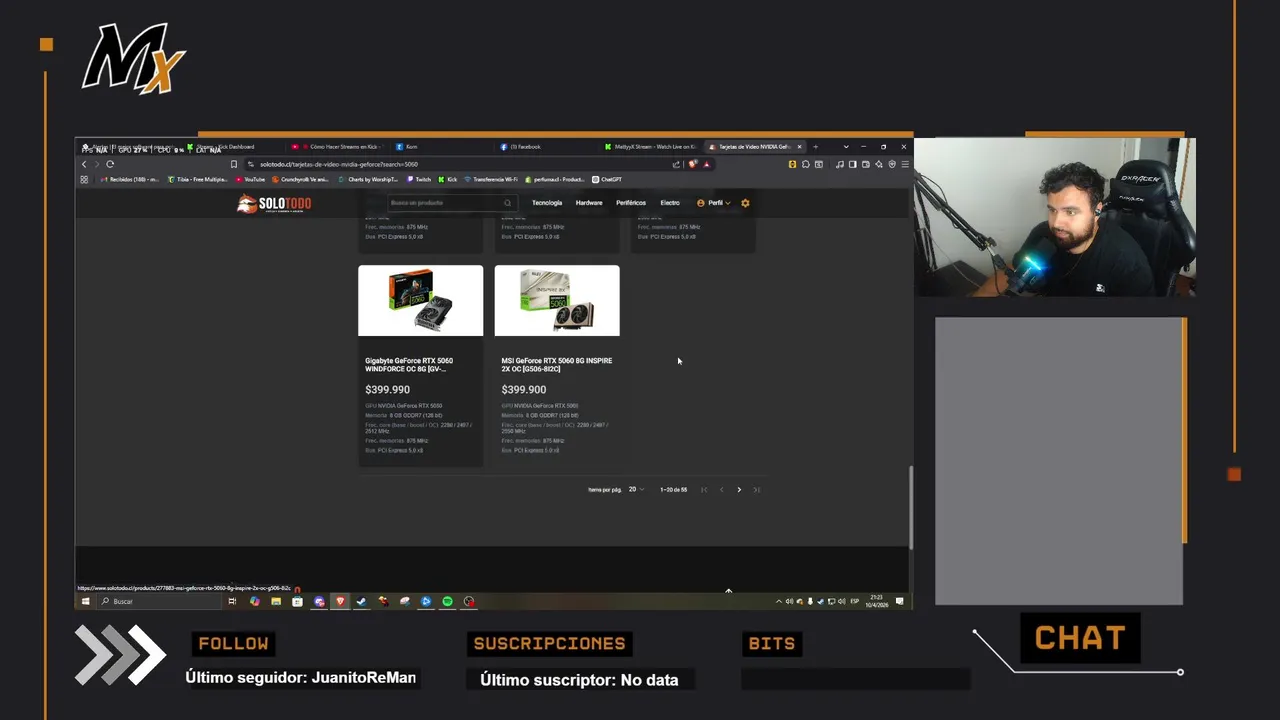Open the orange settings gear on SoloTodo
The width and height of the screenshot is (1280, 720).
[745, 203]
